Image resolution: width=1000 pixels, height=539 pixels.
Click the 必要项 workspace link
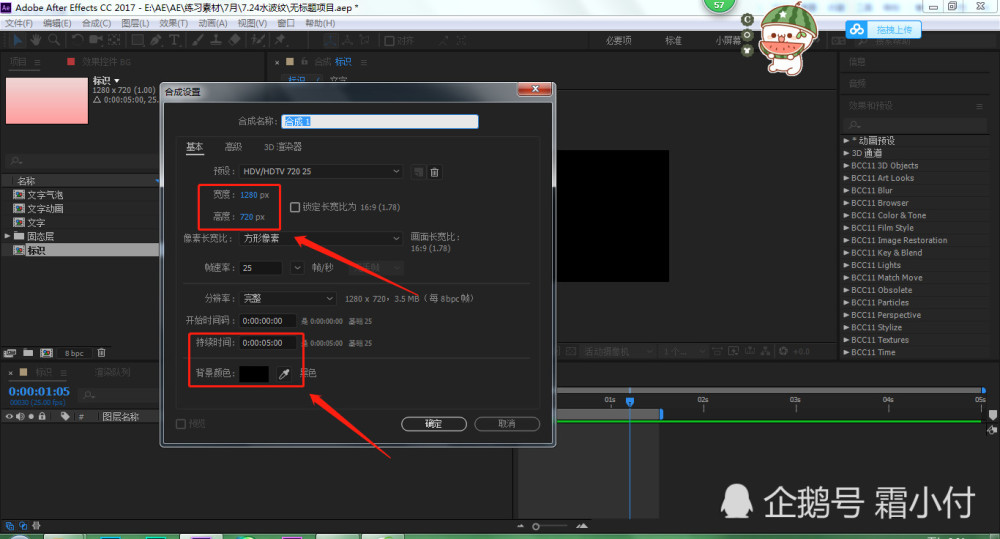[619, 40]
